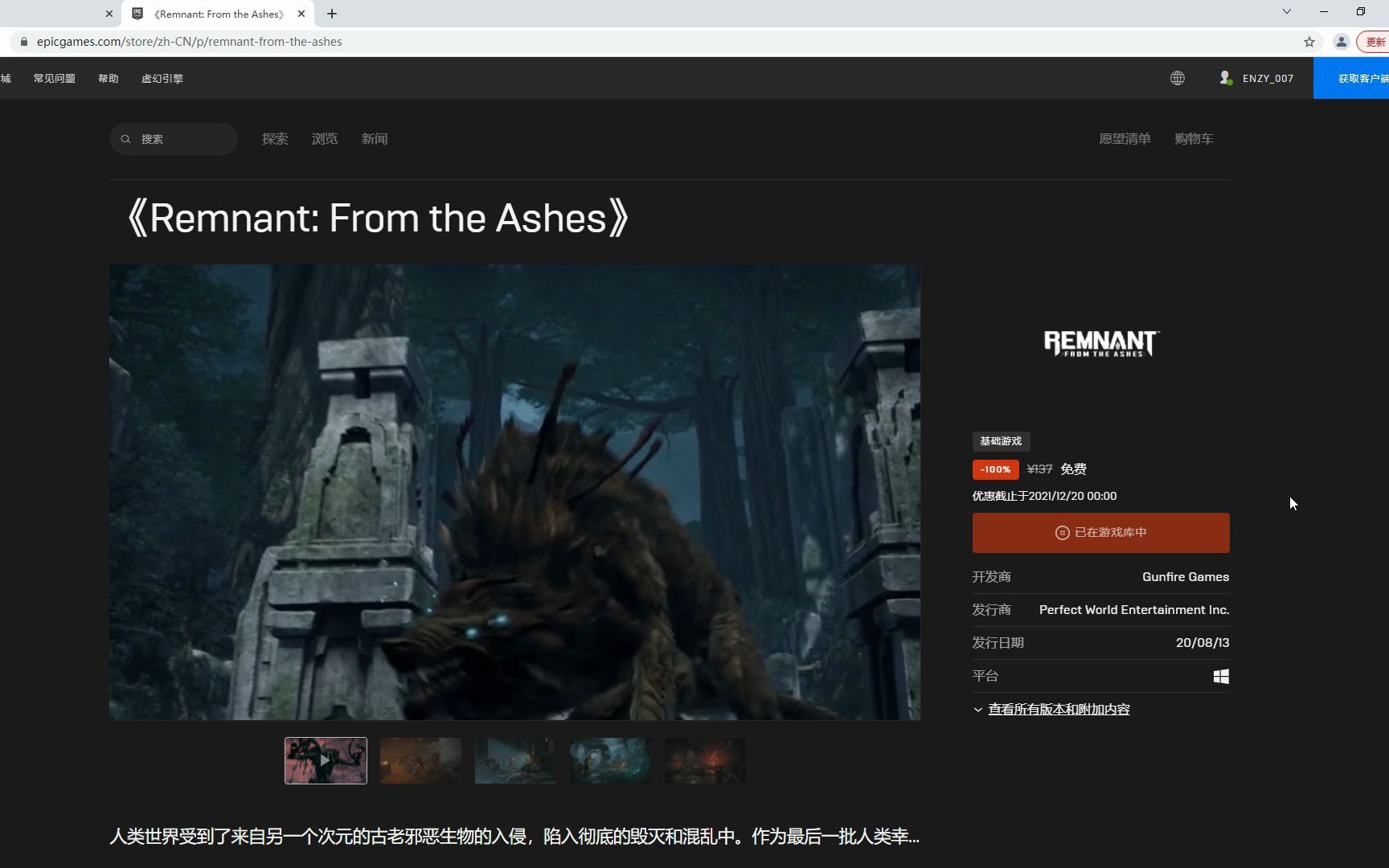Screen dimensions: 1389x868
Task: Go to the 新闻 News tab
Action: [x=375, y=139]
